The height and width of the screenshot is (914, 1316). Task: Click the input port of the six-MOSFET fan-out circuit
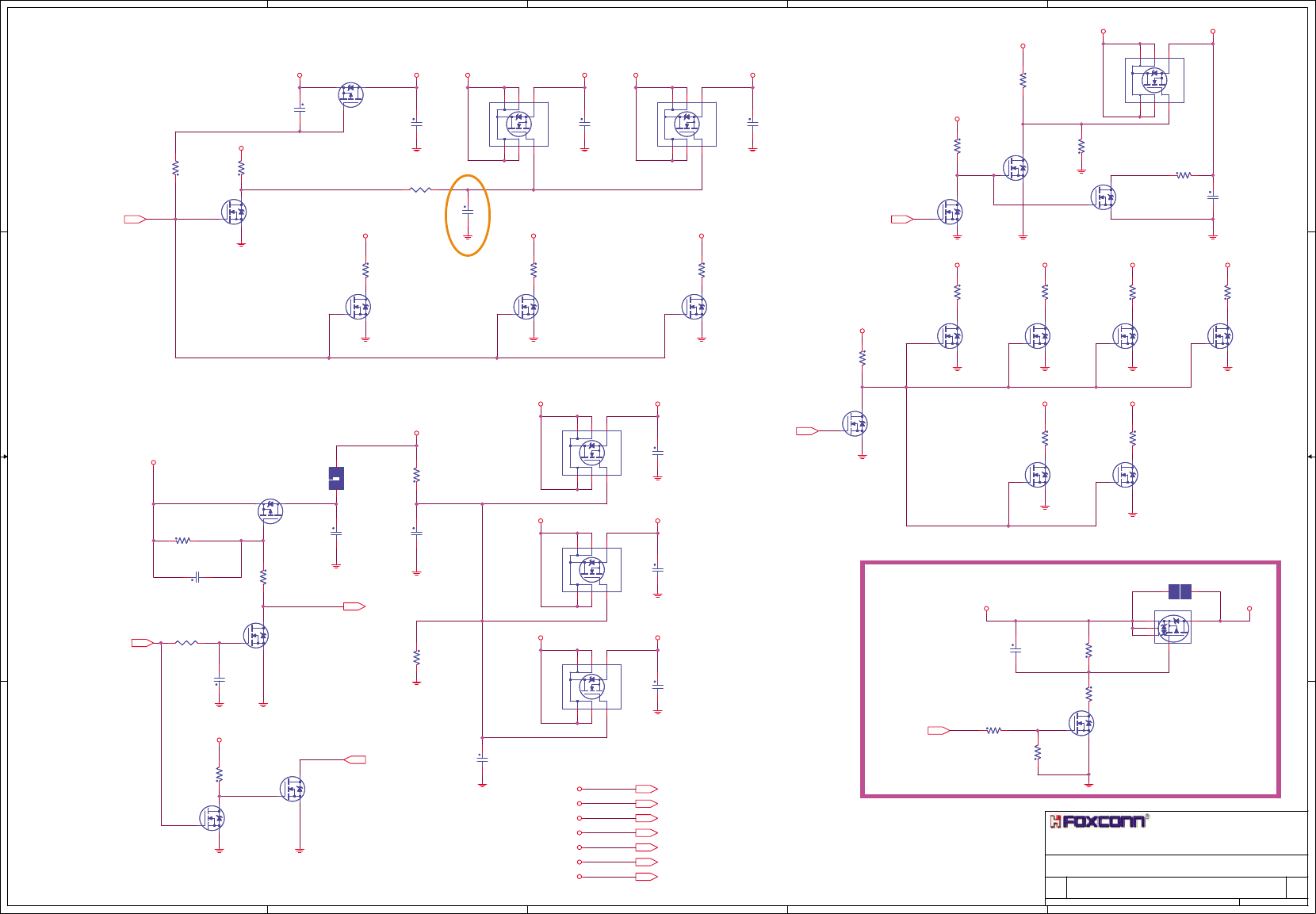[x=807, y=431]
